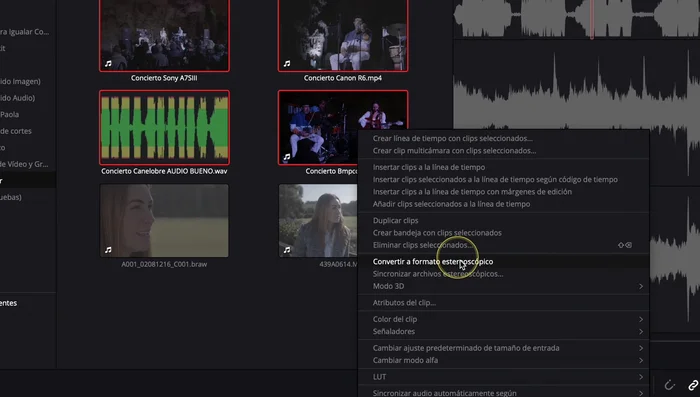Open bin ending in 'de cortes'
Screen dimensions: 700x397
pyautogui.click(x=16, y=131)
